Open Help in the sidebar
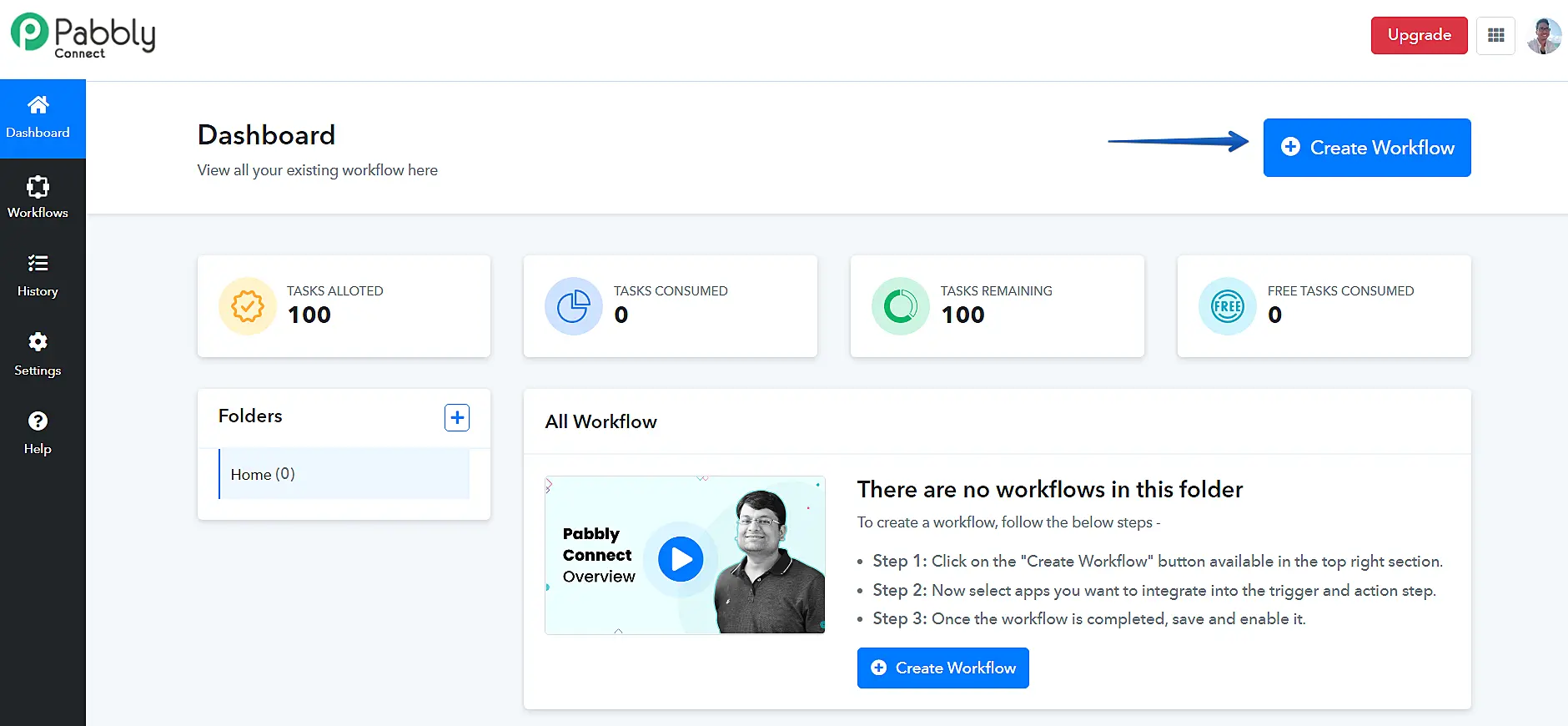Viewport: 1568px width, 726px height. 38,433
